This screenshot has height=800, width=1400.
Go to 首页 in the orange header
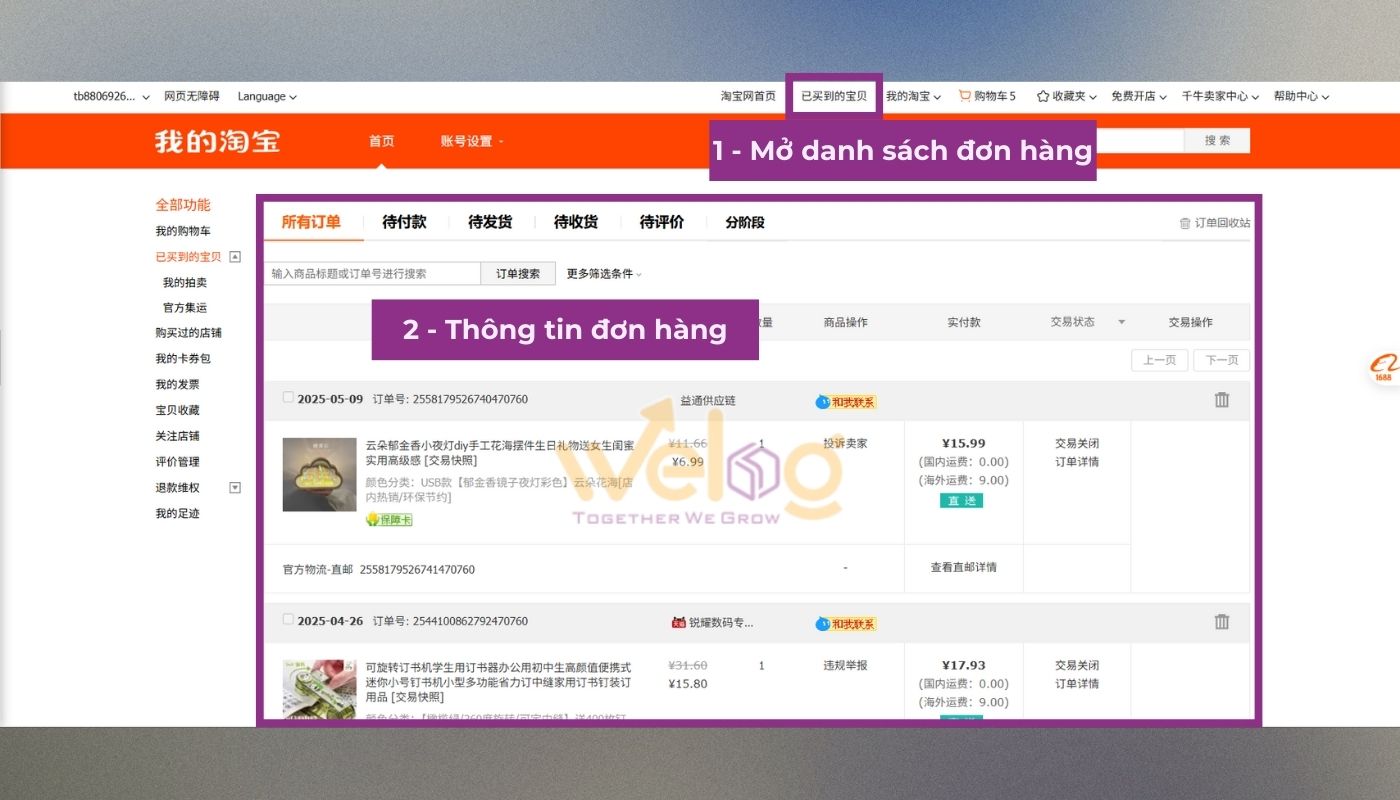(382, 141)
